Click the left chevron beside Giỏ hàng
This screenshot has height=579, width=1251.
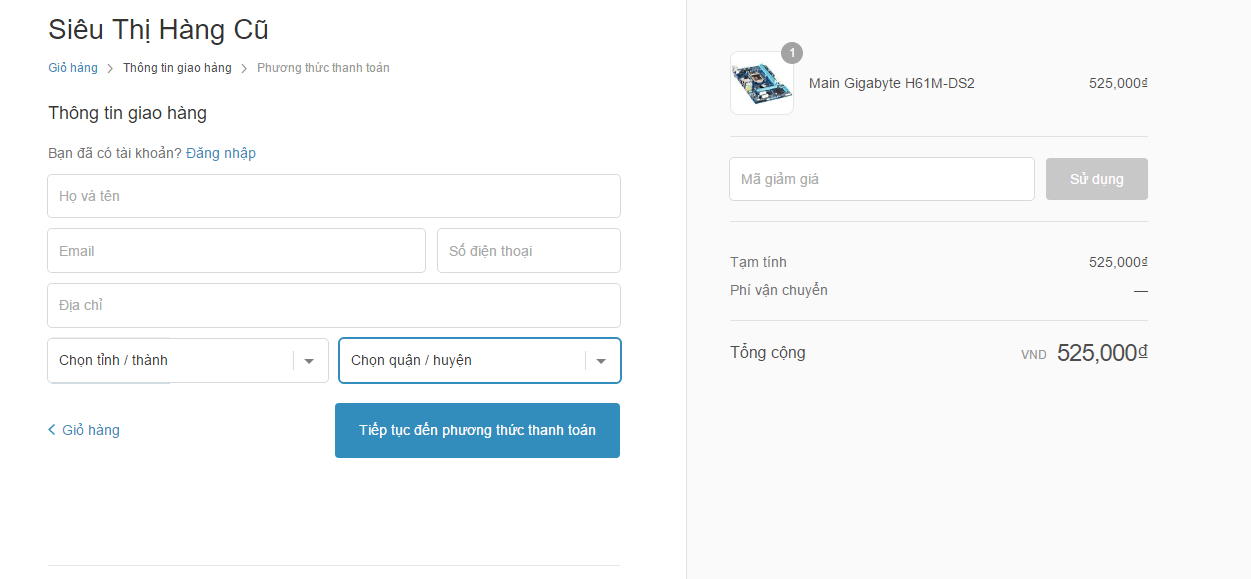click(x=52, y=430)
